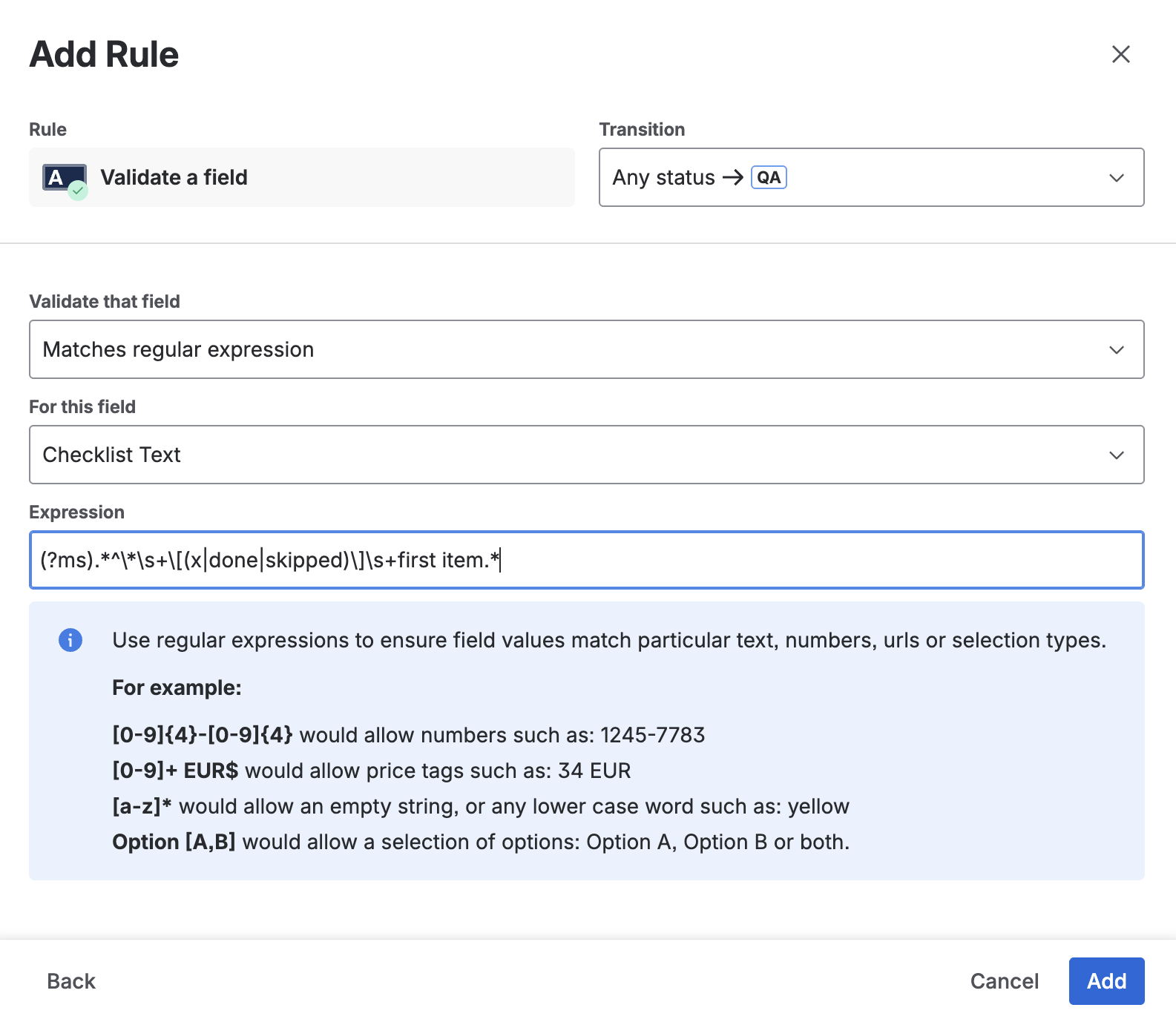Expand the Transition dropdown chevron
Viewport: 1176px width, 1019px height.
coord(1116,178)
